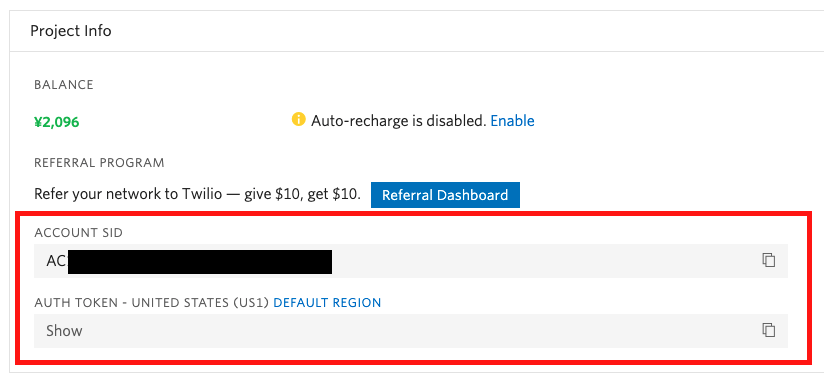Click the yellow info icon beside Auto-recharge
Image resolution: width=824 pixels, height=378 pixels.
point(298,120)
